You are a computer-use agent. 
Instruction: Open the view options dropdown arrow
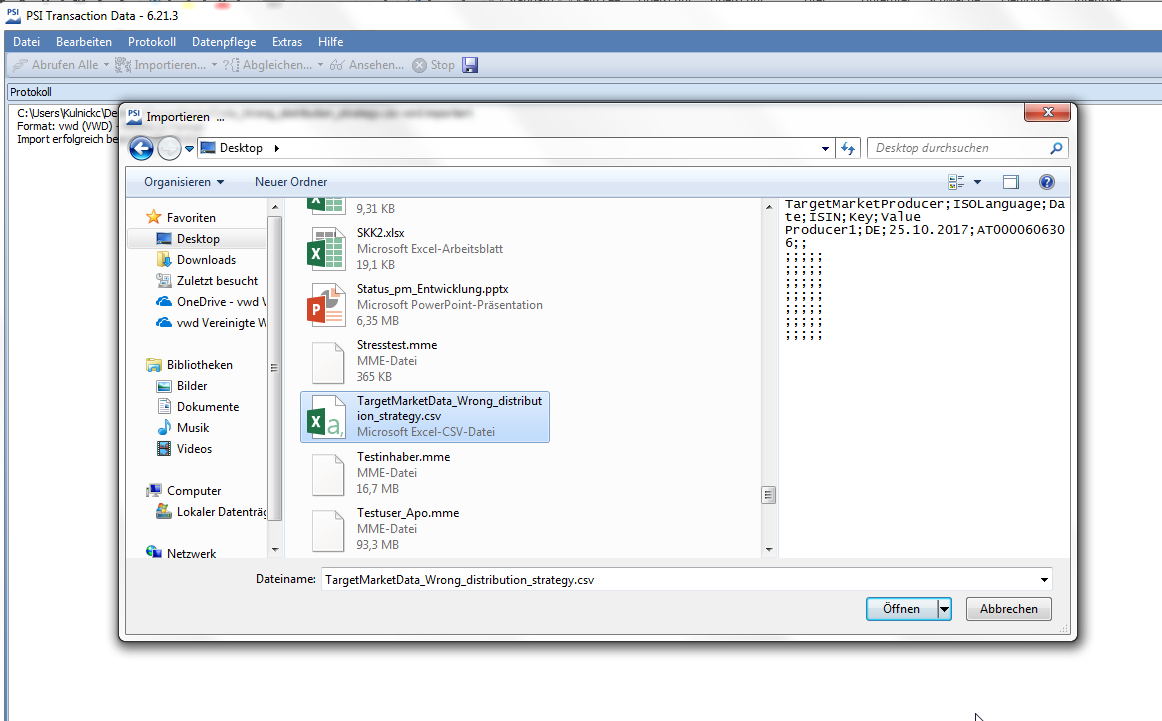pyautogui.click(x=977, y=182)
